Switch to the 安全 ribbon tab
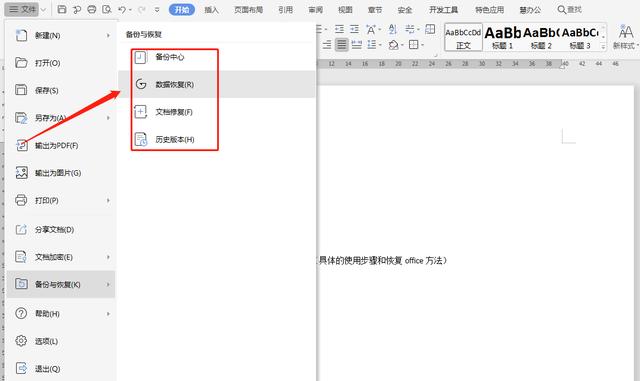 click(x=404, y=9)
